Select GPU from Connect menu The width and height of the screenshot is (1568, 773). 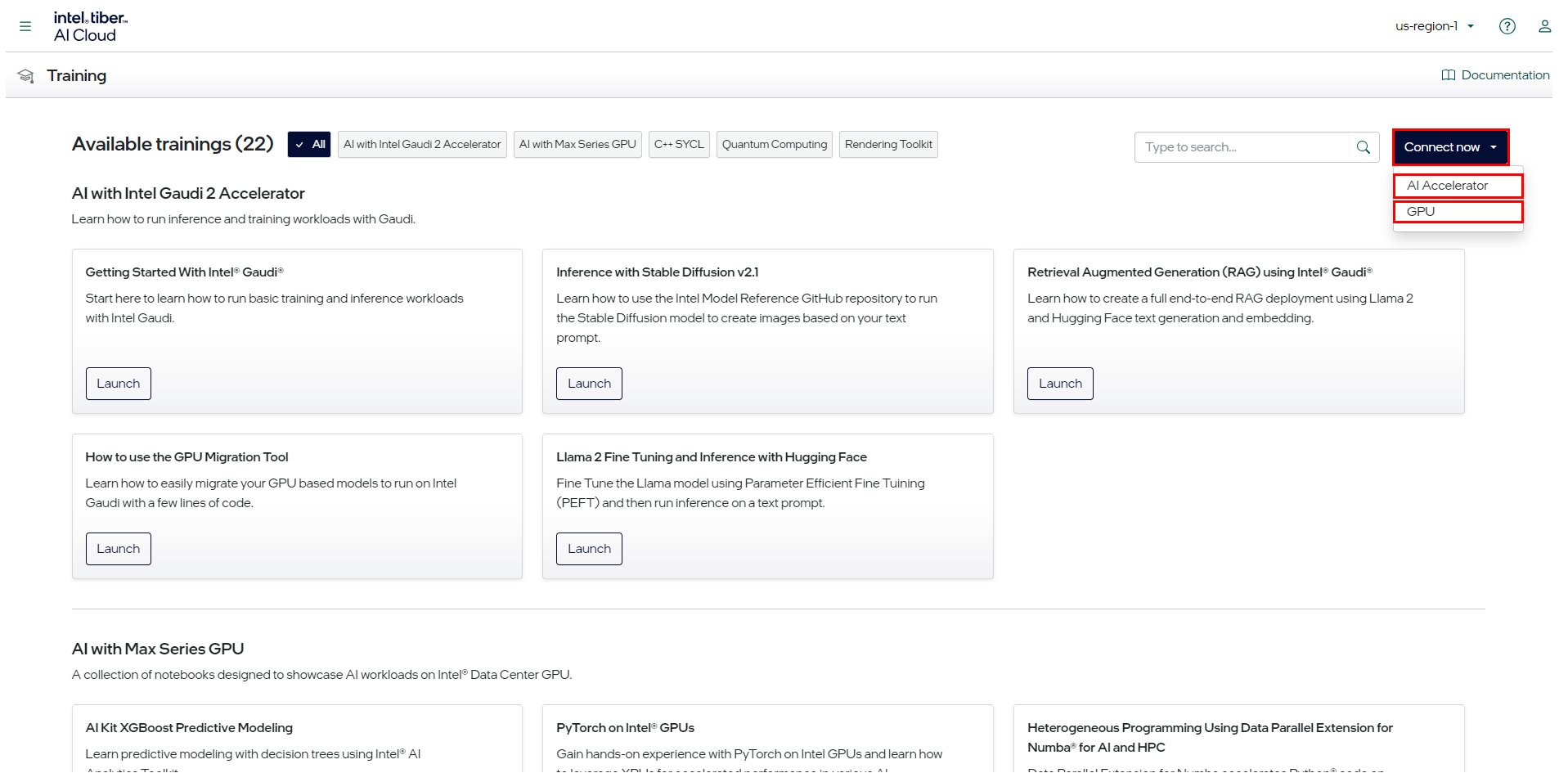coord(1458,212)
